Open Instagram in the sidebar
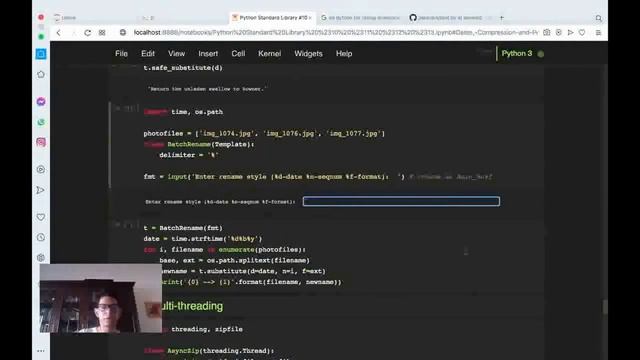 [x=41, y=142]
